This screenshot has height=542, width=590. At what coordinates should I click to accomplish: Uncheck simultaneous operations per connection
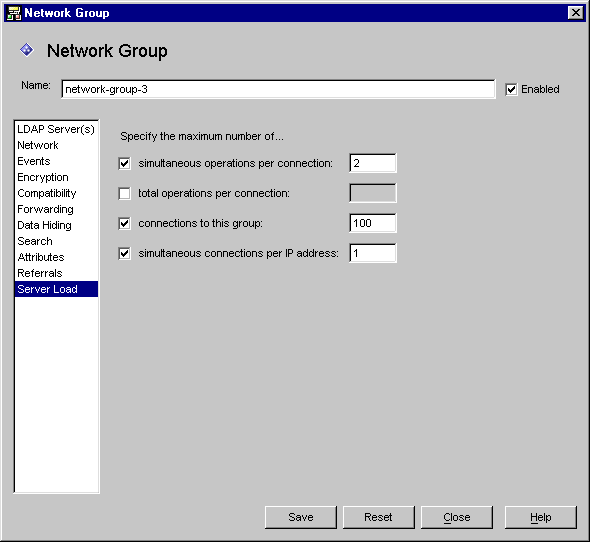click(125, 164)
